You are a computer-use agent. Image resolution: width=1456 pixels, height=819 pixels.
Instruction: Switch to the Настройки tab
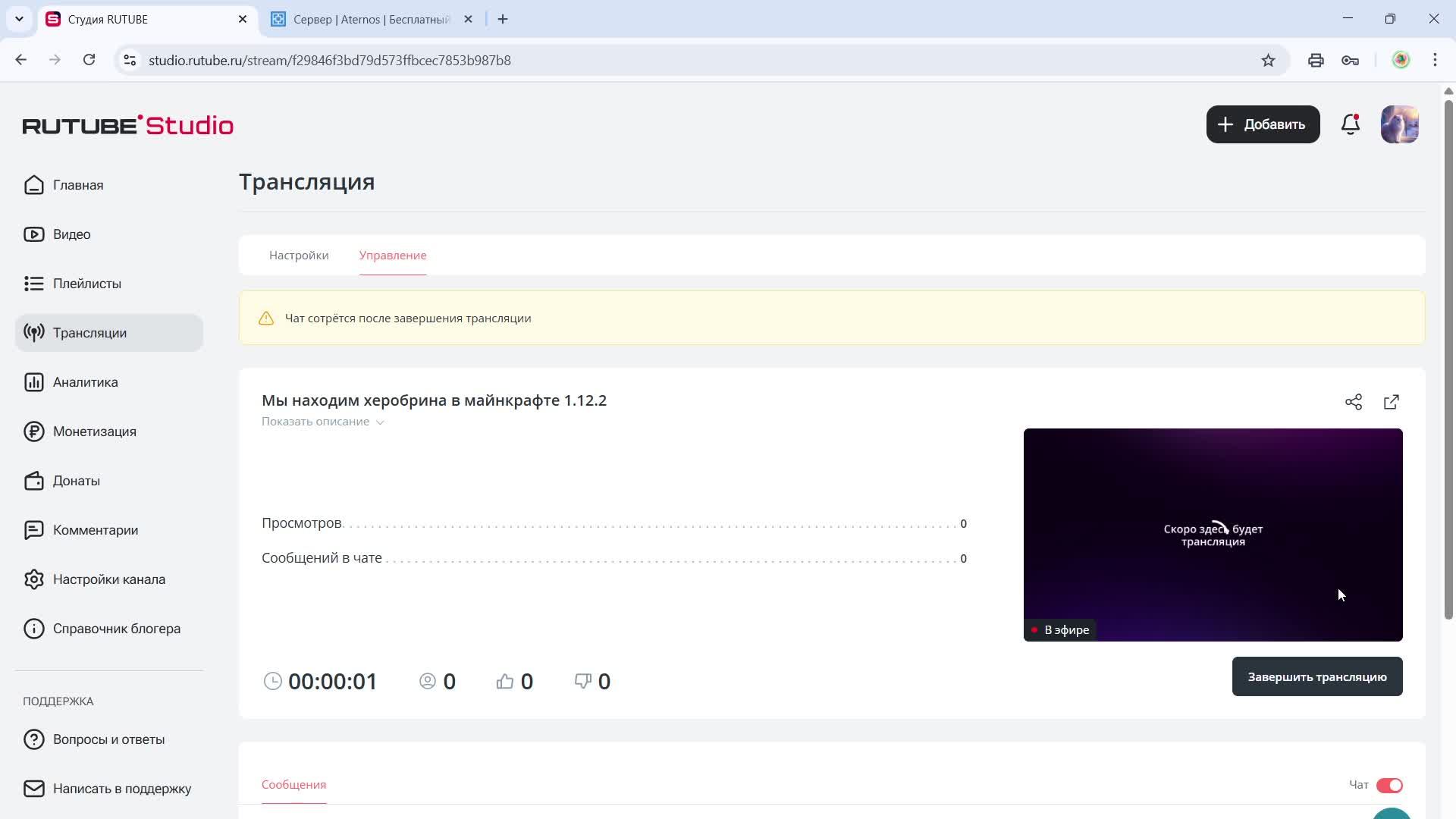tap(299, 256)
